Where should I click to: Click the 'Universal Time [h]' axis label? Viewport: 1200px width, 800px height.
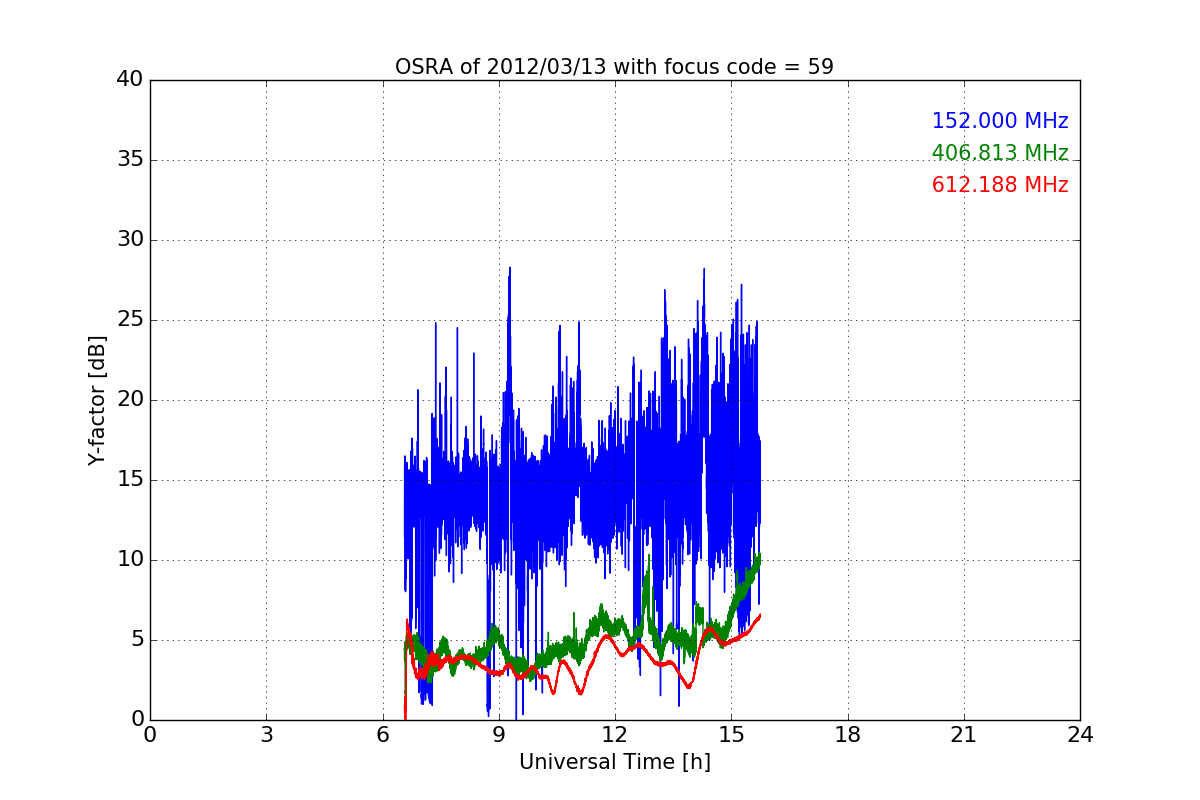point(614,762)
